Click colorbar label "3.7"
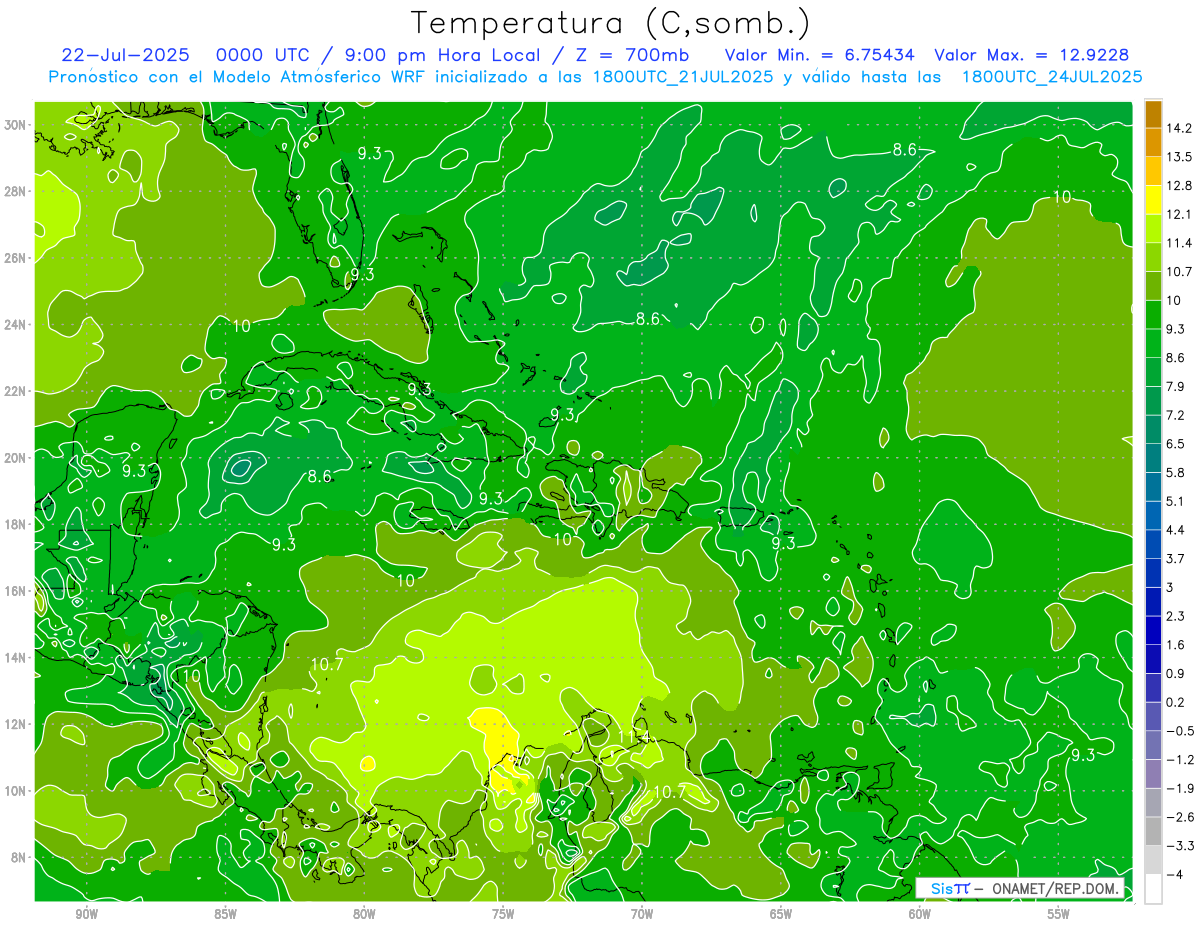The height and width of the screenshot is (927, 1200). tap(1176, 558)
